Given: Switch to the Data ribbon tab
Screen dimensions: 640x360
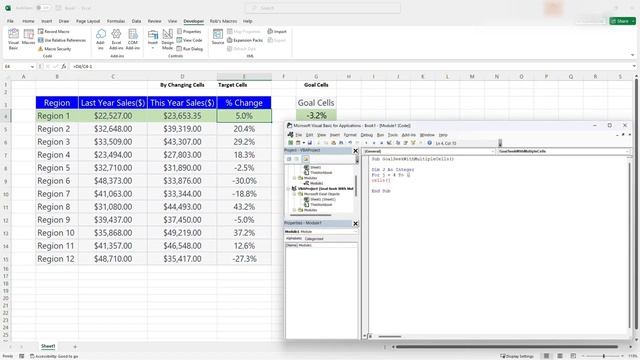Looking at the screenshot, I should point(136,21).
